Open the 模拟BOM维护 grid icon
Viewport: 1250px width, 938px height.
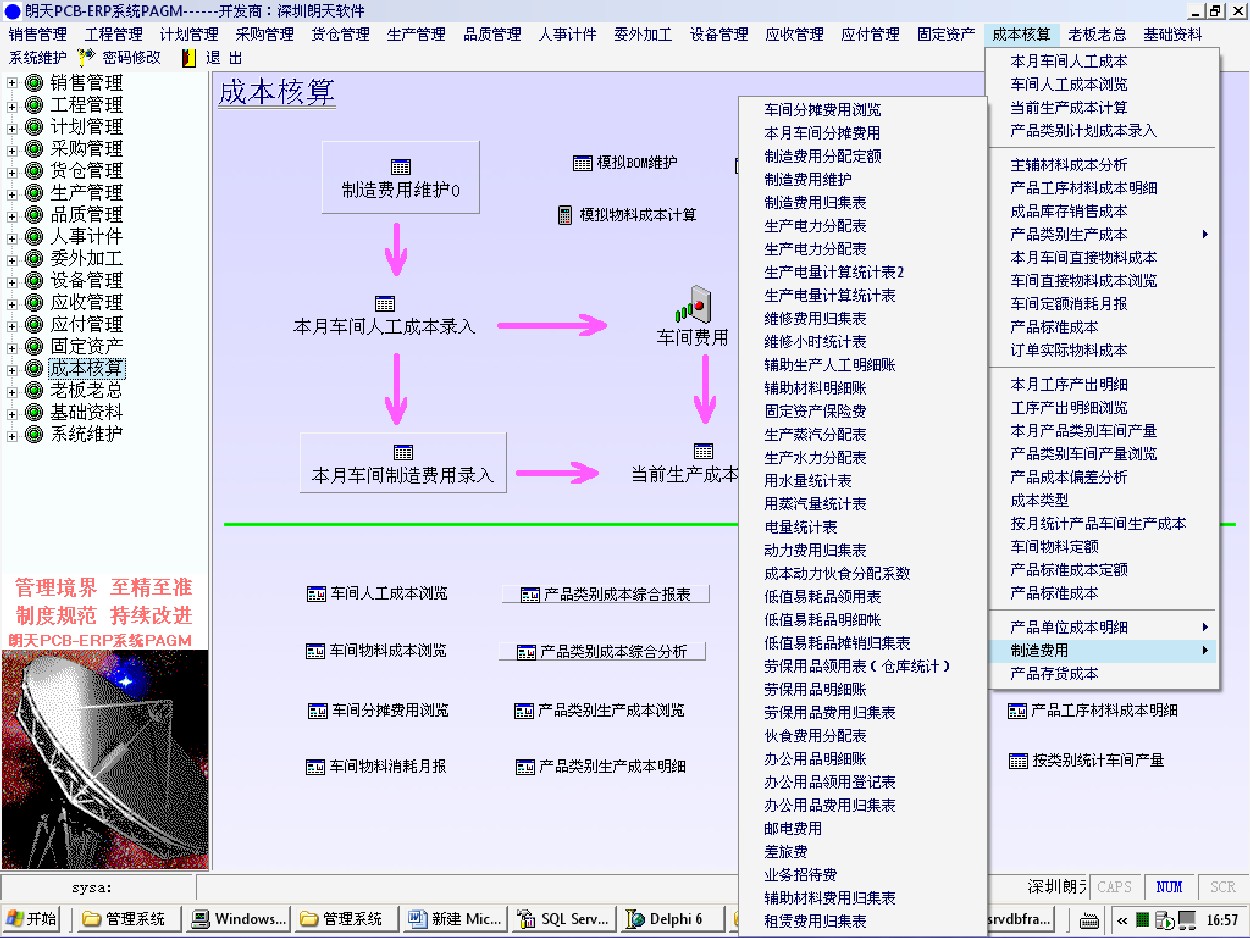click(x=583, y=163)
